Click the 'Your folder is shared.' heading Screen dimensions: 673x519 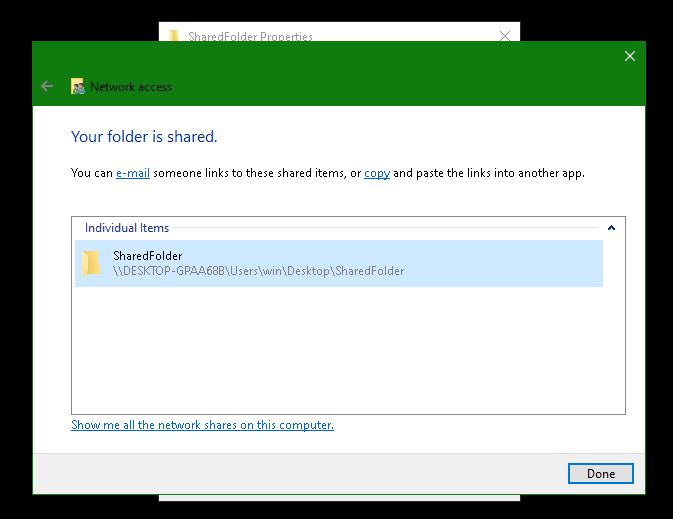(x=144, y=136)
